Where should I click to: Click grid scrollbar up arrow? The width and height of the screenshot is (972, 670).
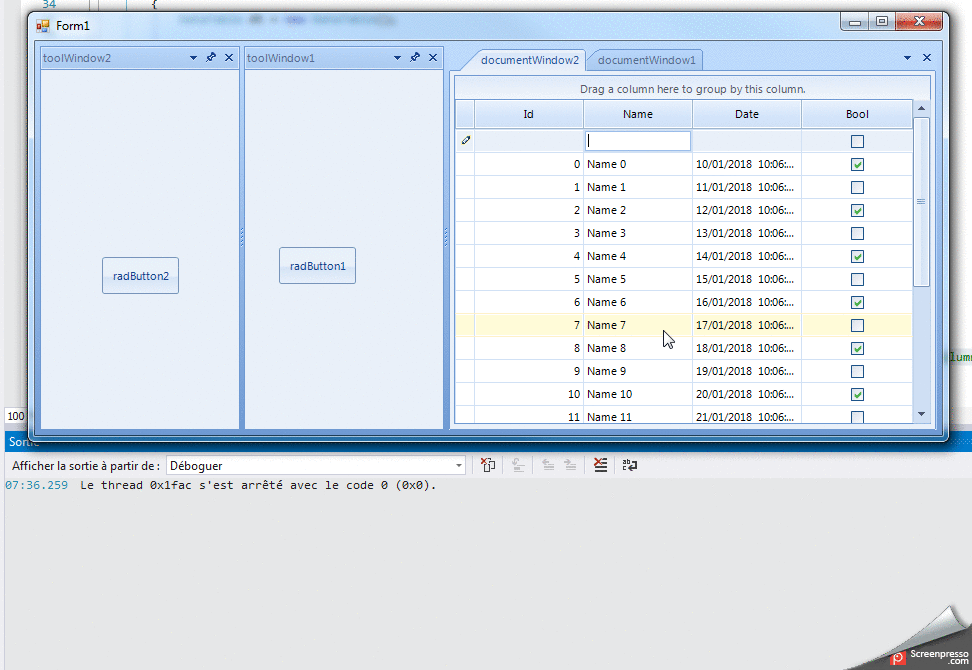pyautogui.click(x=921, y=108)
